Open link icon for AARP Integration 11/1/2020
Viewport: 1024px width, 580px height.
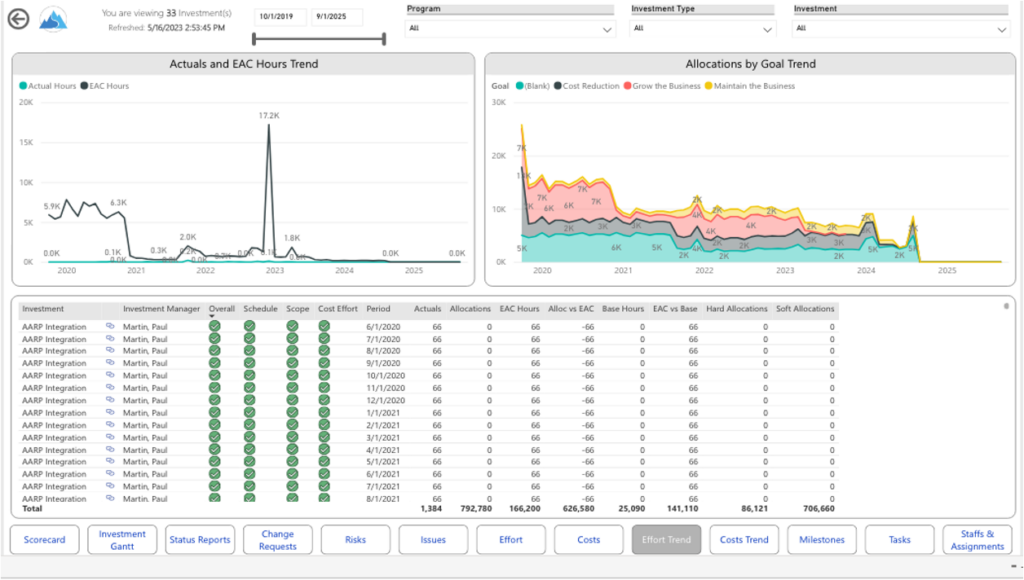pyautogui.click(x=110, y=387)
